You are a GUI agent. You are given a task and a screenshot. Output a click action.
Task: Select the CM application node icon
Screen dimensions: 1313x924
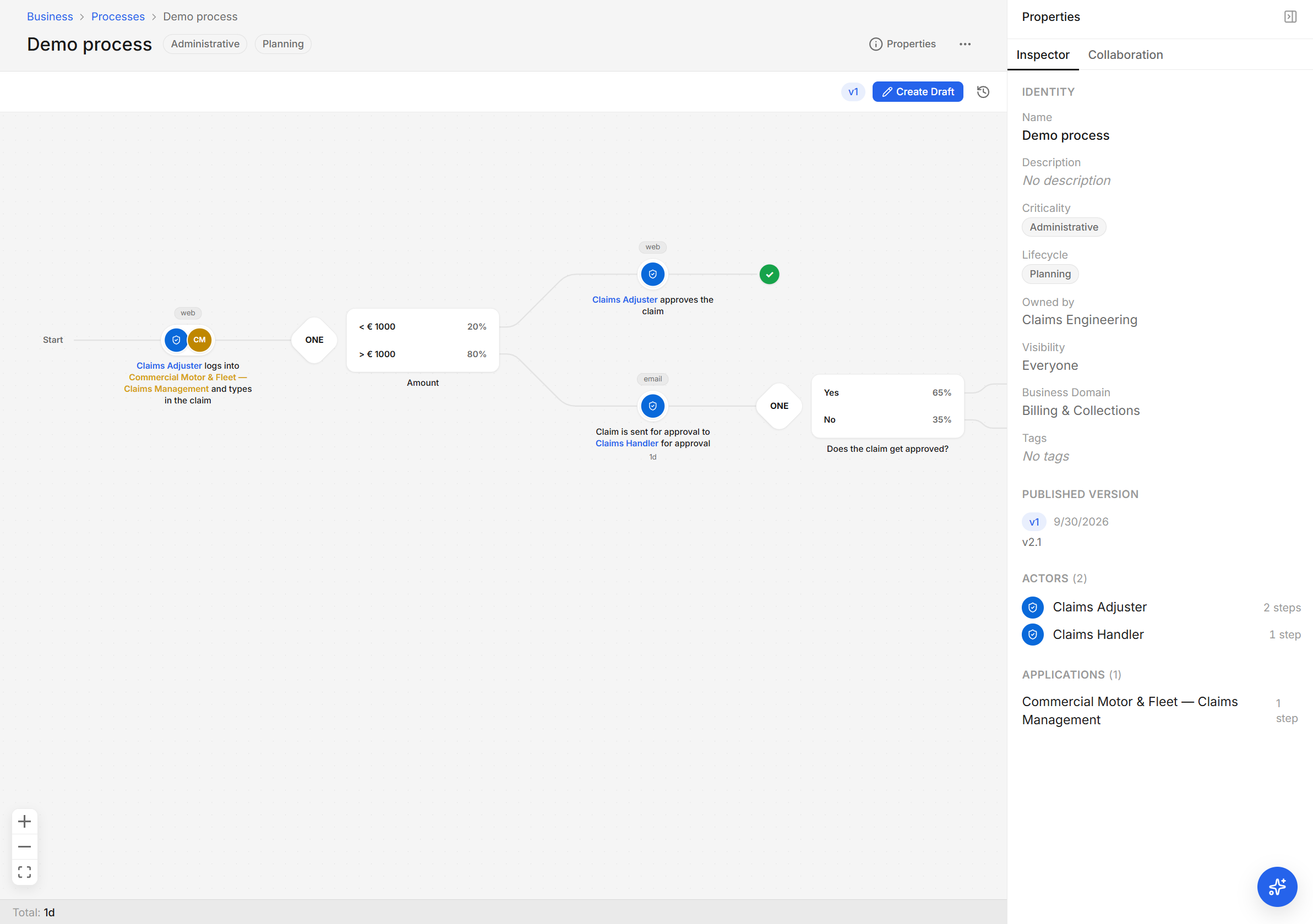(200, 340)
